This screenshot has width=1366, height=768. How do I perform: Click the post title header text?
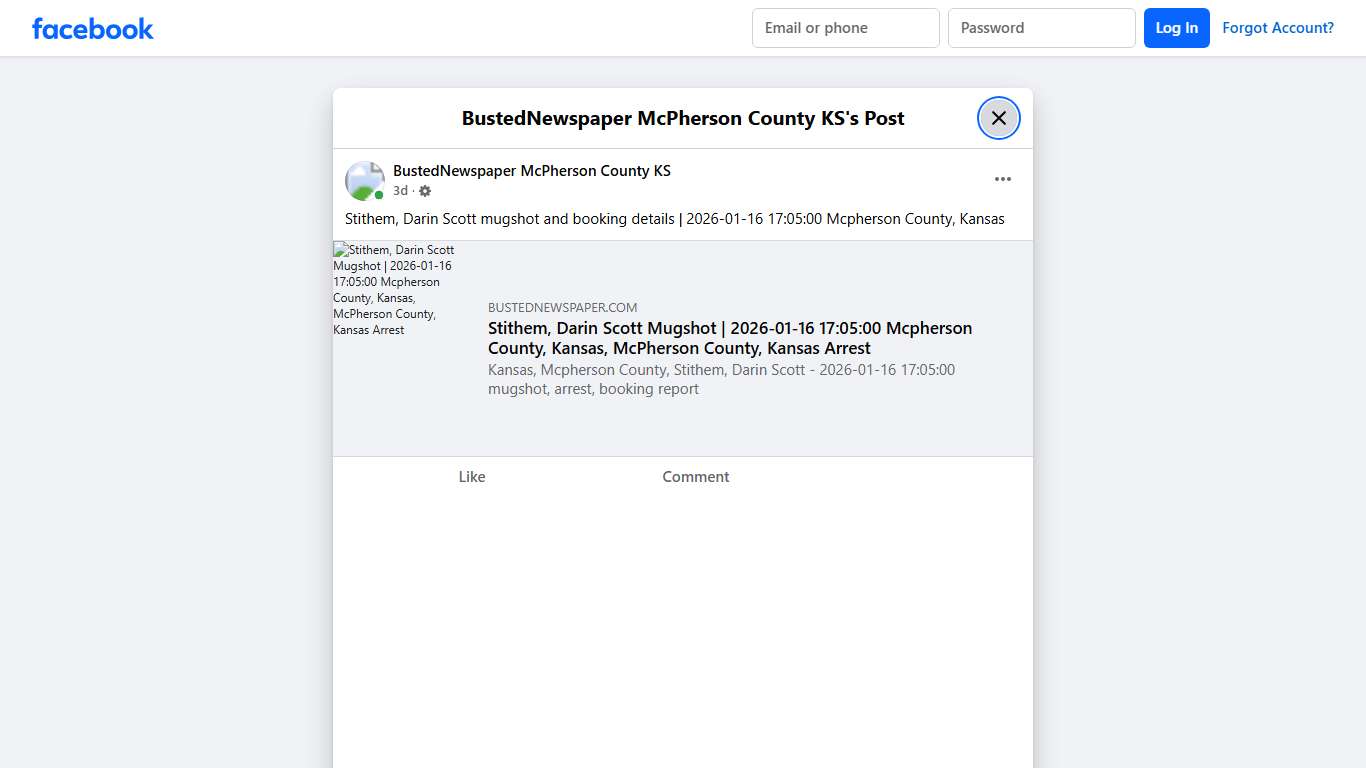(x=682, y=118)
